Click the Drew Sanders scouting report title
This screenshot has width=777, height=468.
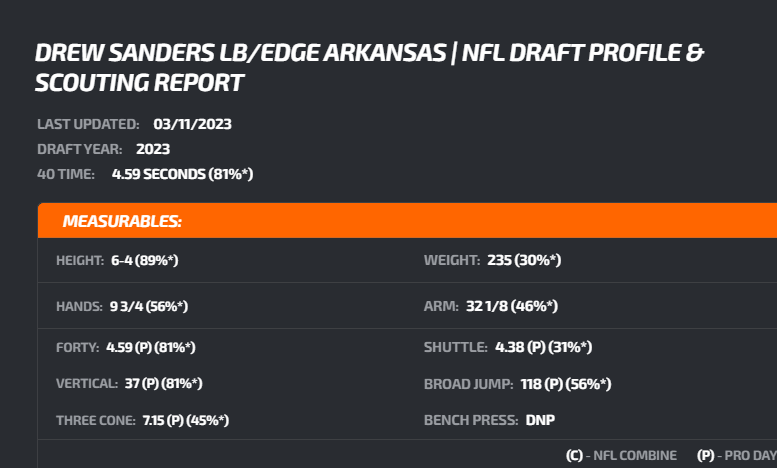369,67
